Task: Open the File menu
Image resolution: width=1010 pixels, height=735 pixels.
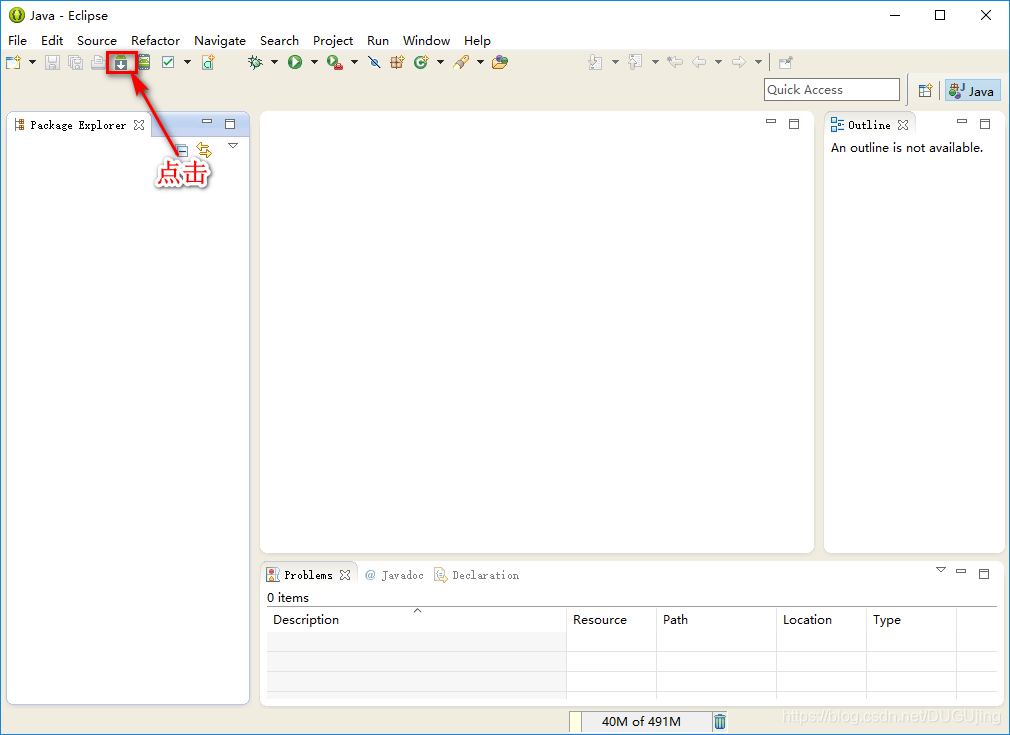Action: point(17,41)
